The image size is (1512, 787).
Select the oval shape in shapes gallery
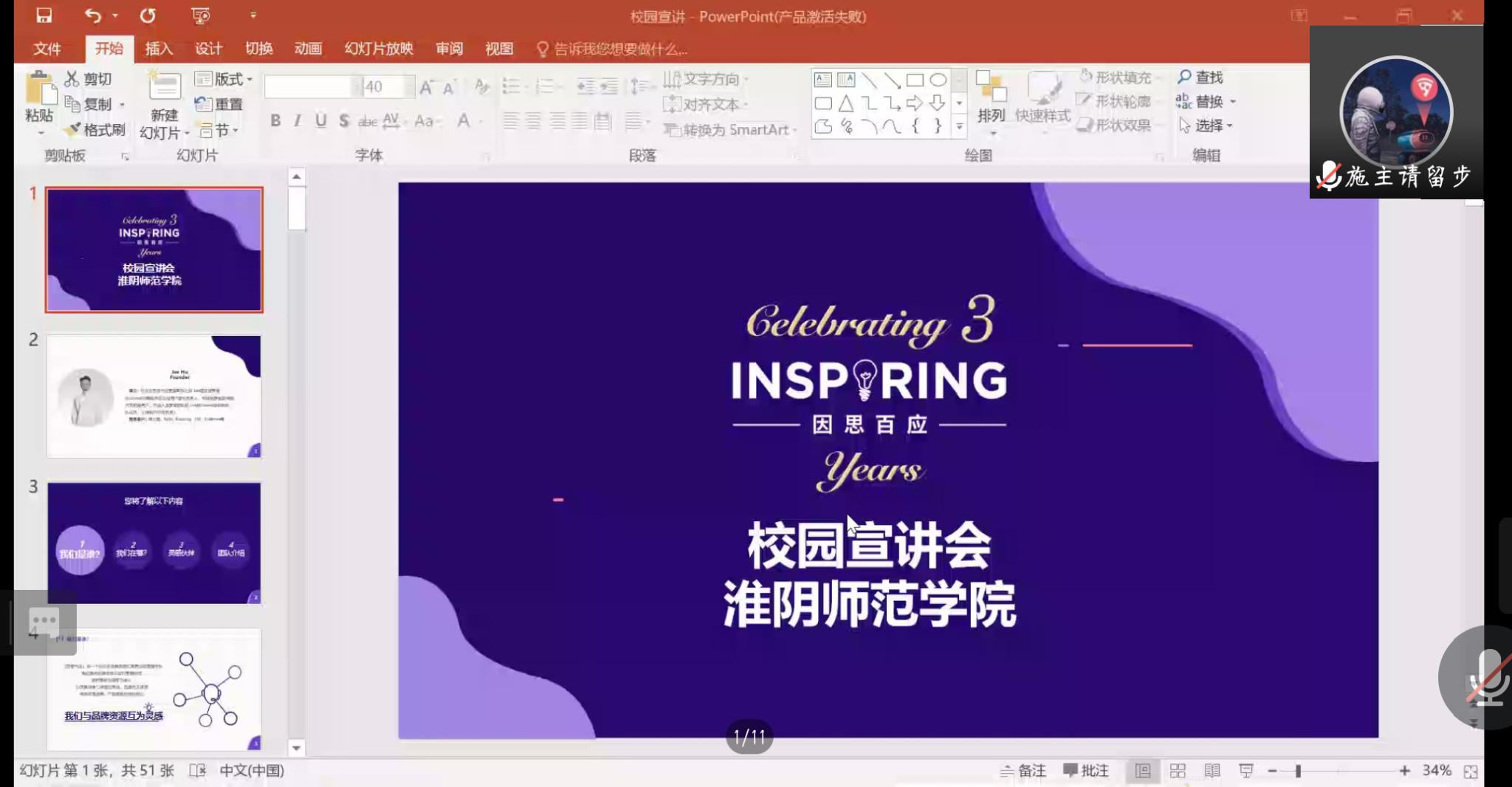click(x=938, y=80)
